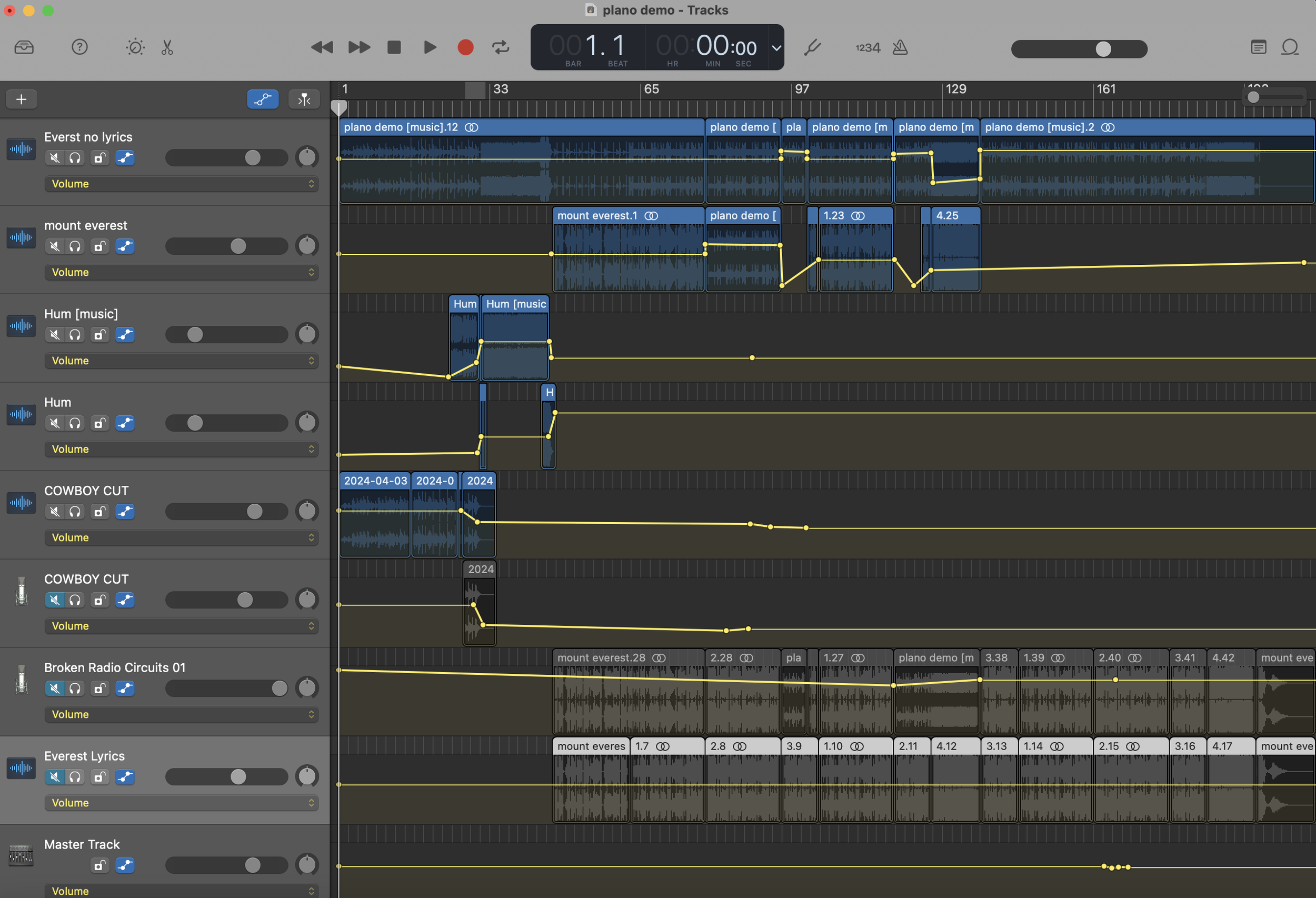Image resolution: width=1316 pixels, height=898 pixels.
Task: Lock the Hum [music] track
Action: (x=99, y=335)
